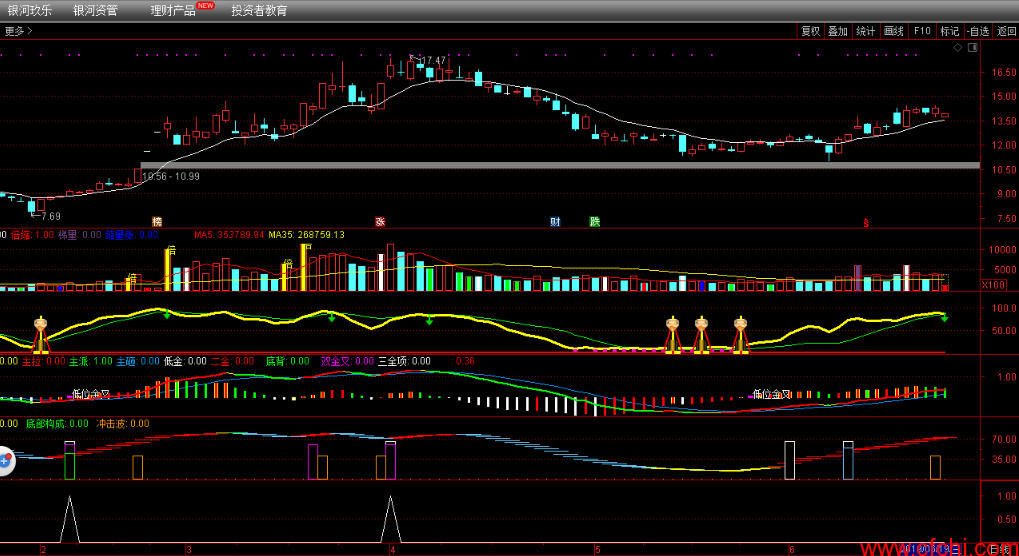Click the first spike in bottom signal panel
The width and height of the screenshot is (1019, 556).
[70, 520]
